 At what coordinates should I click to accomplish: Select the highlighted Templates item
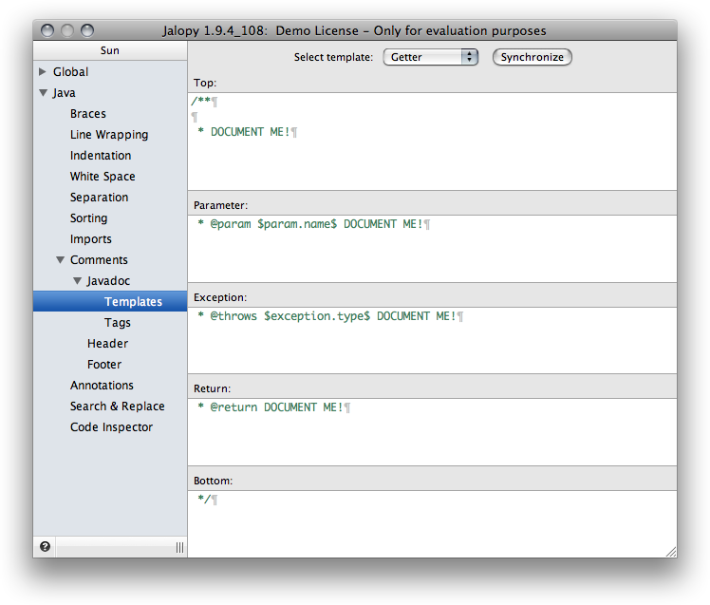pos(110,302)
